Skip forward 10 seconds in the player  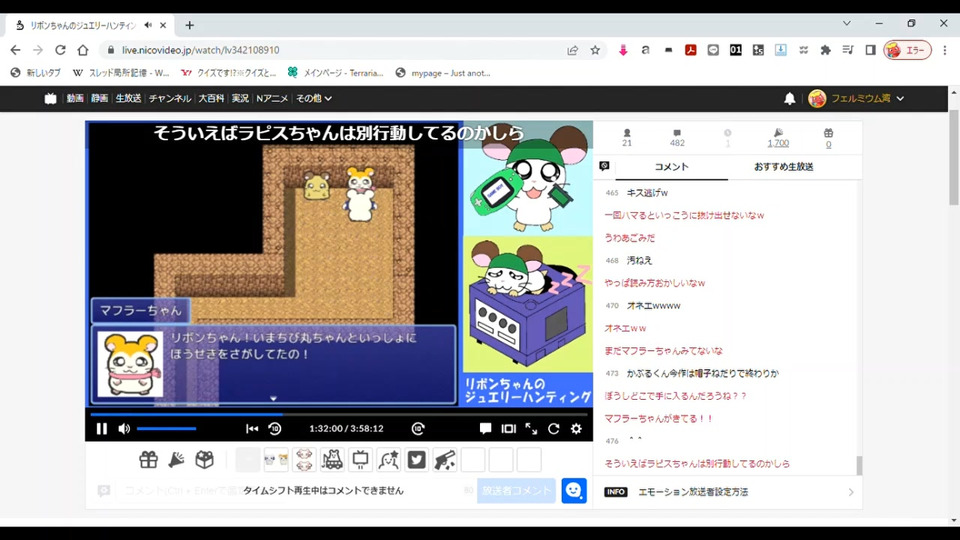tap(418, 429)
